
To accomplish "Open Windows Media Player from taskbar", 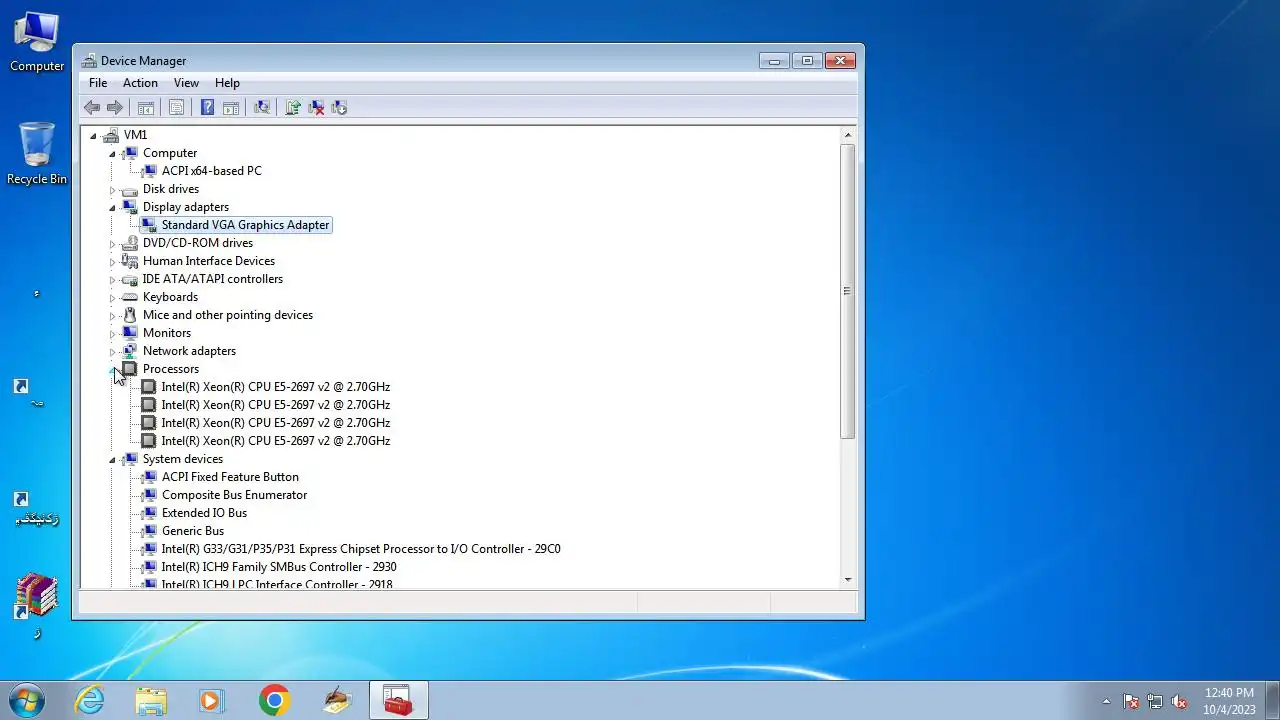I will (x=212, y=700).
